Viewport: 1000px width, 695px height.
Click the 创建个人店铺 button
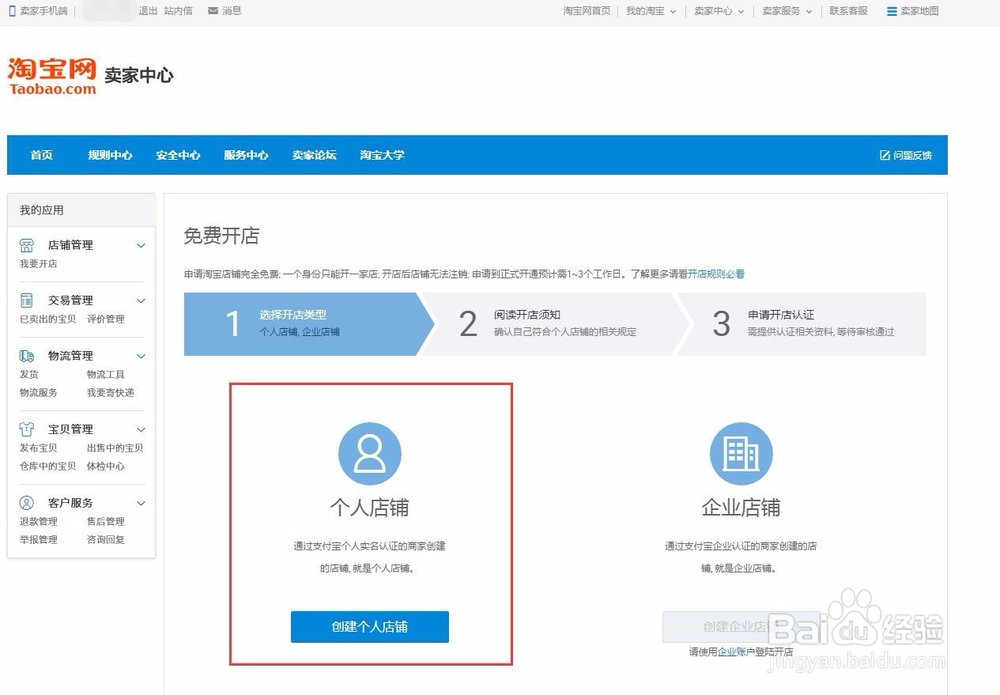(370, 627)
